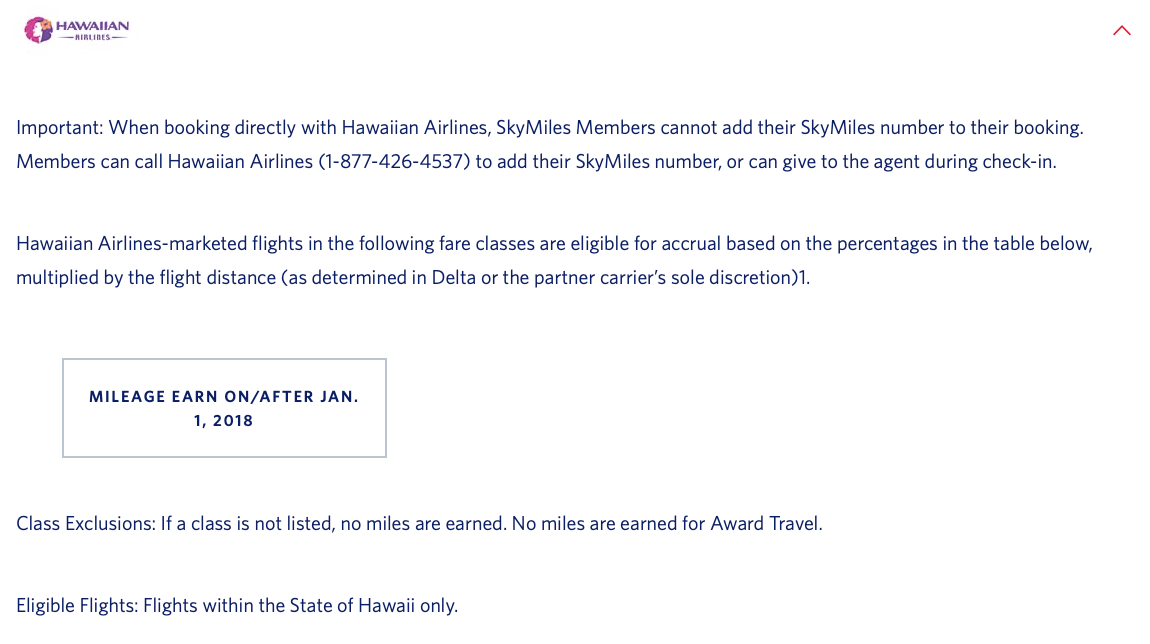
Task: Click the Eligible Flights text line
Action: (x=236, y=604)
